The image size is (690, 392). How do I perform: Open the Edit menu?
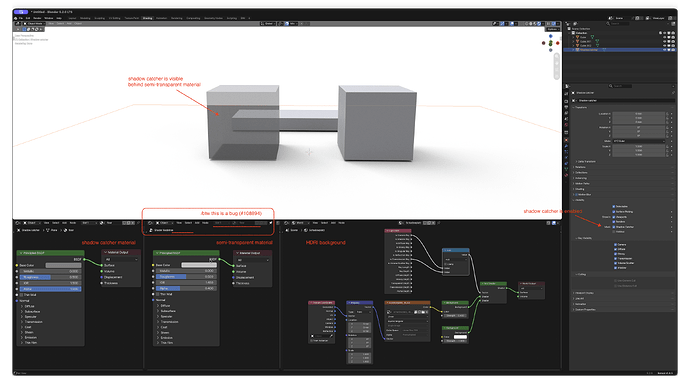28,18
